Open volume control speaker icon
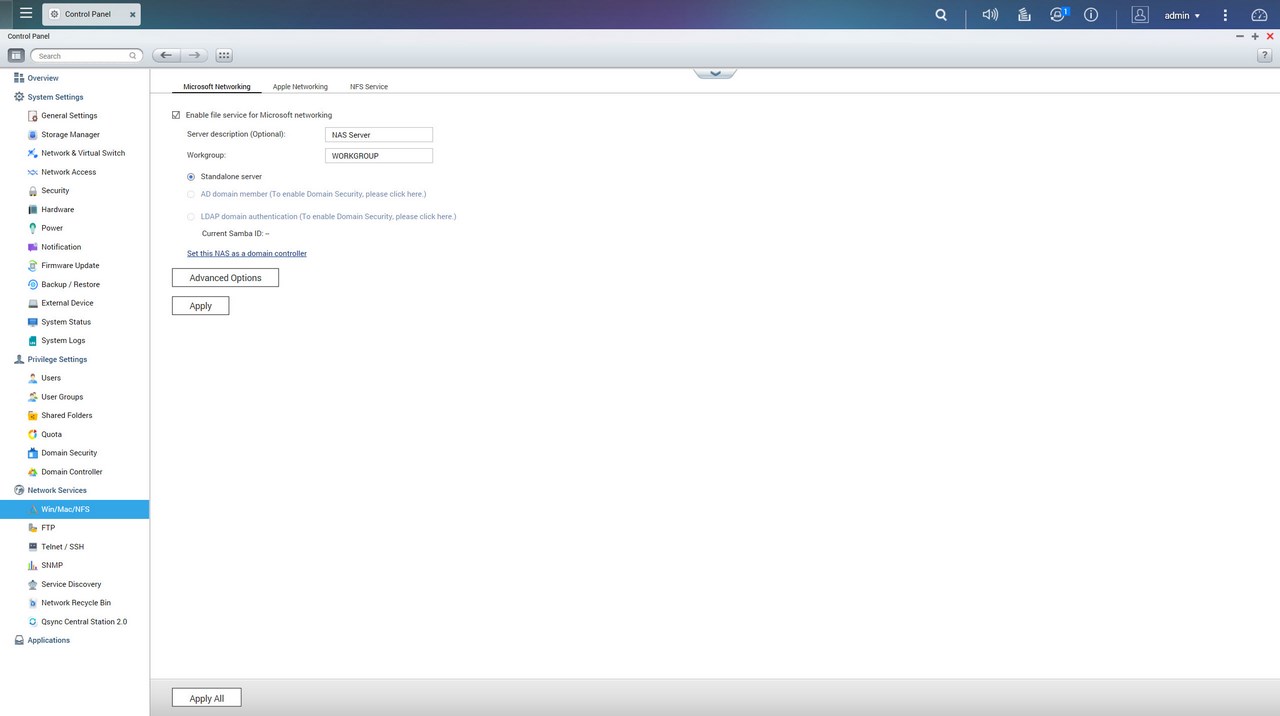This screenshot has height=716, width=1280. (x=990, y=15)
